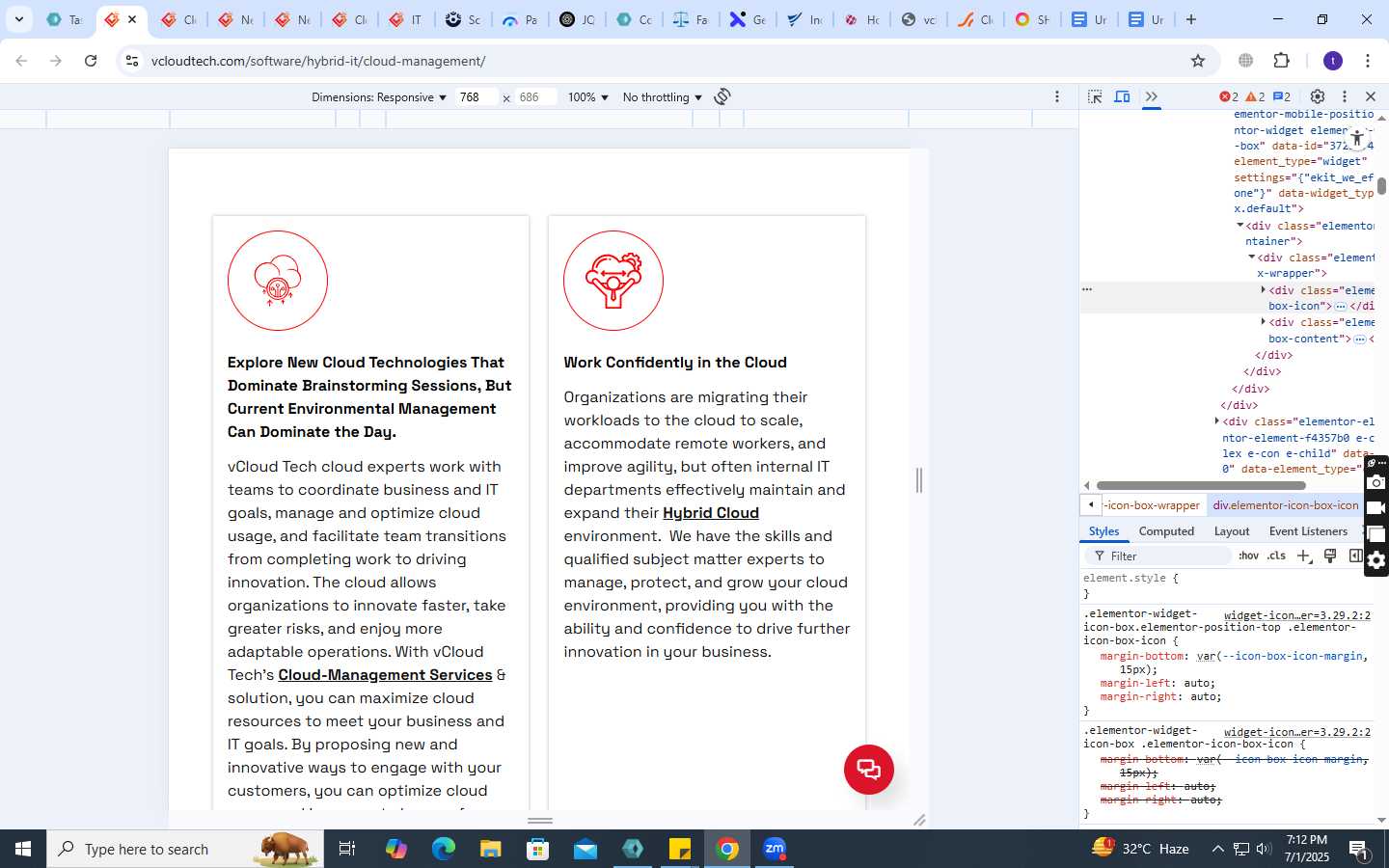
Task: Click the cloud technology circle icon image
Action: pyautogui.click(x=278, y=281)
